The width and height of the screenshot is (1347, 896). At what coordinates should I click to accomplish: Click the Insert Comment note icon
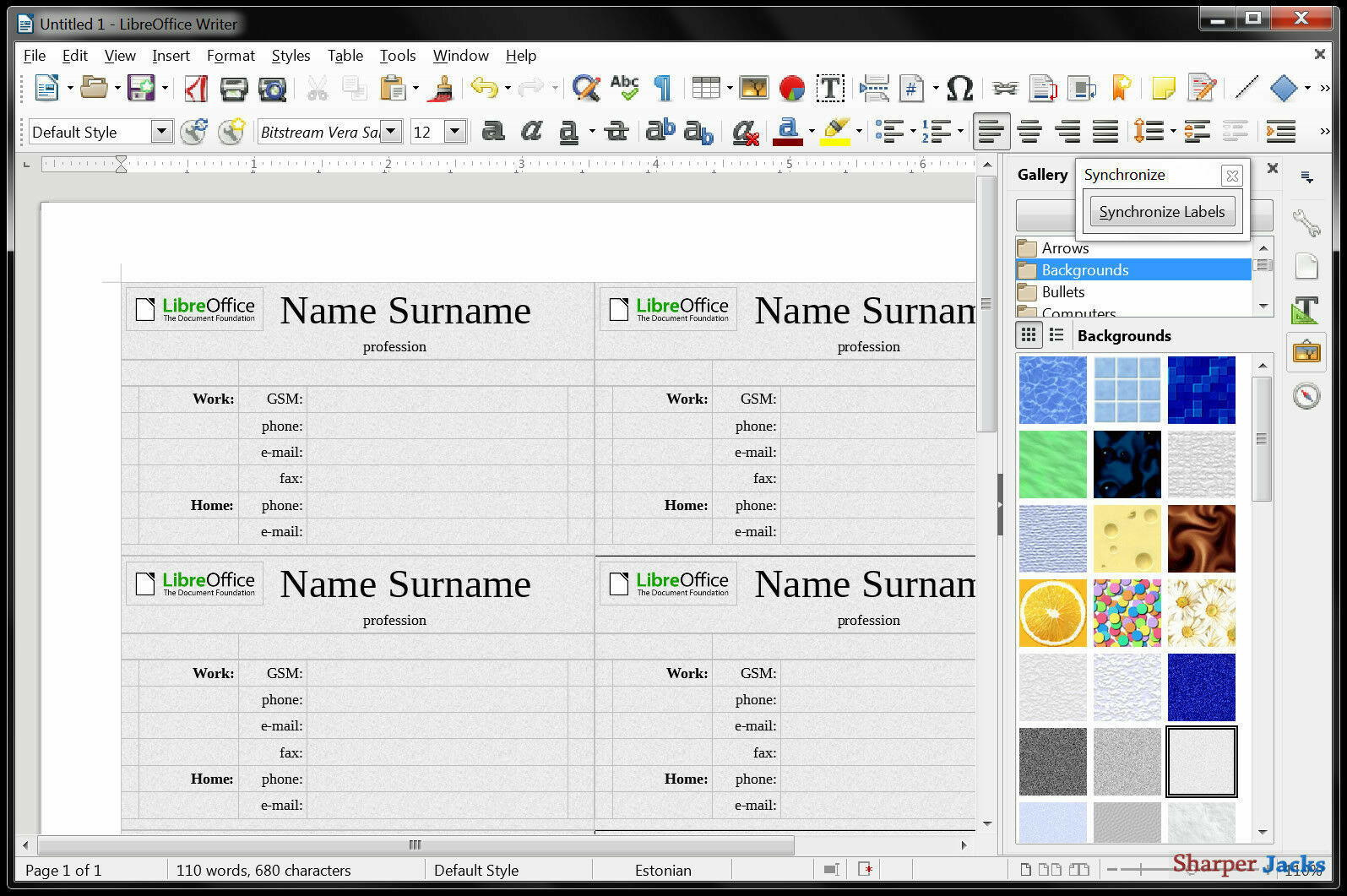click(x=1163, y=88)
